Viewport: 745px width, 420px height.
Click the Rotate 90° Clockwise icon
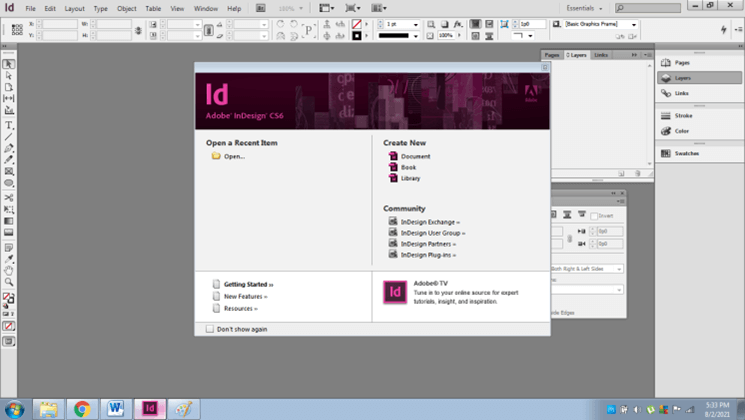[280, 24]
